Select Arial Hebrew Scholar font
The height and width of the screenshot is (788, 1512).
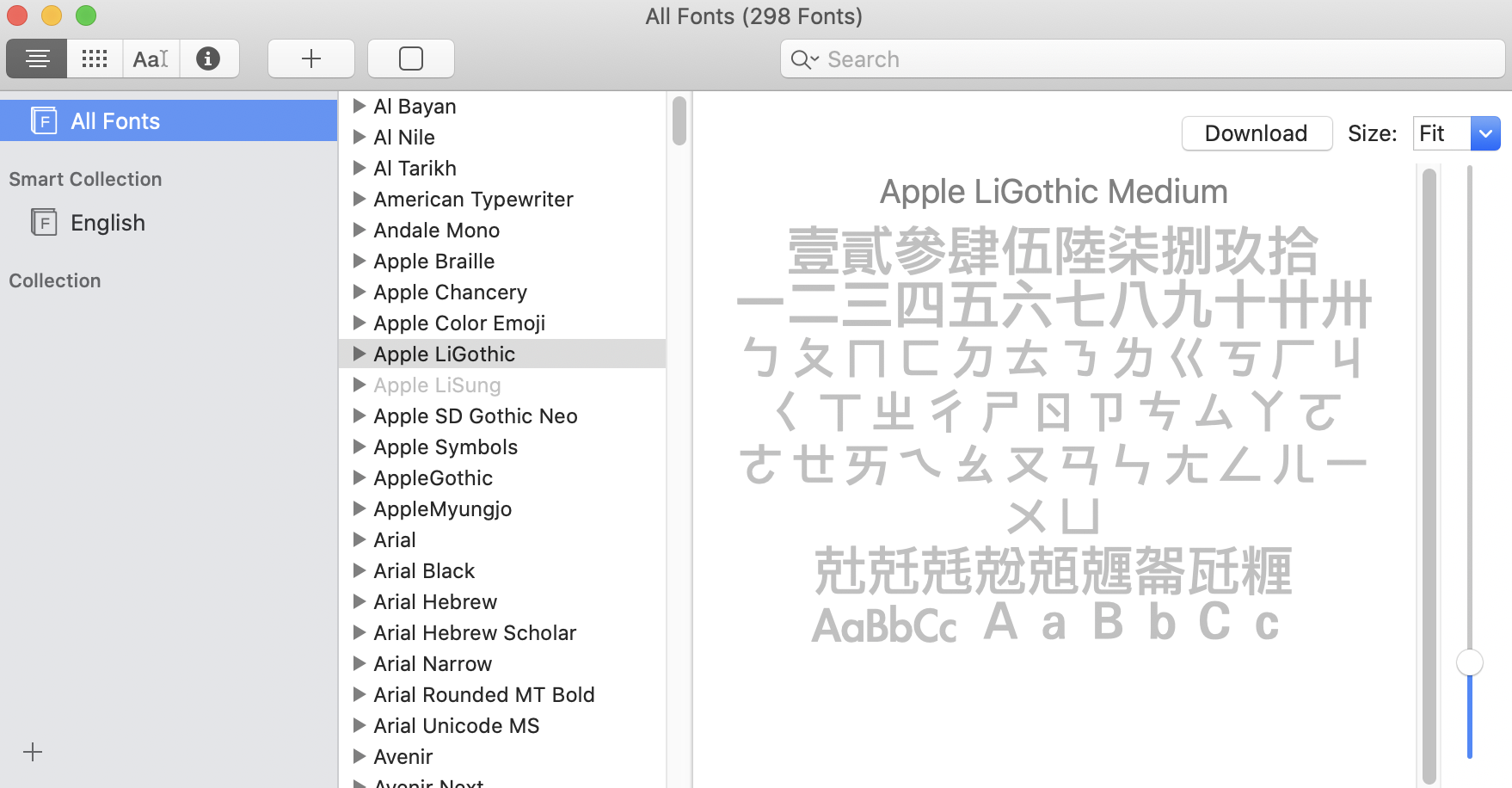[475, 632]
